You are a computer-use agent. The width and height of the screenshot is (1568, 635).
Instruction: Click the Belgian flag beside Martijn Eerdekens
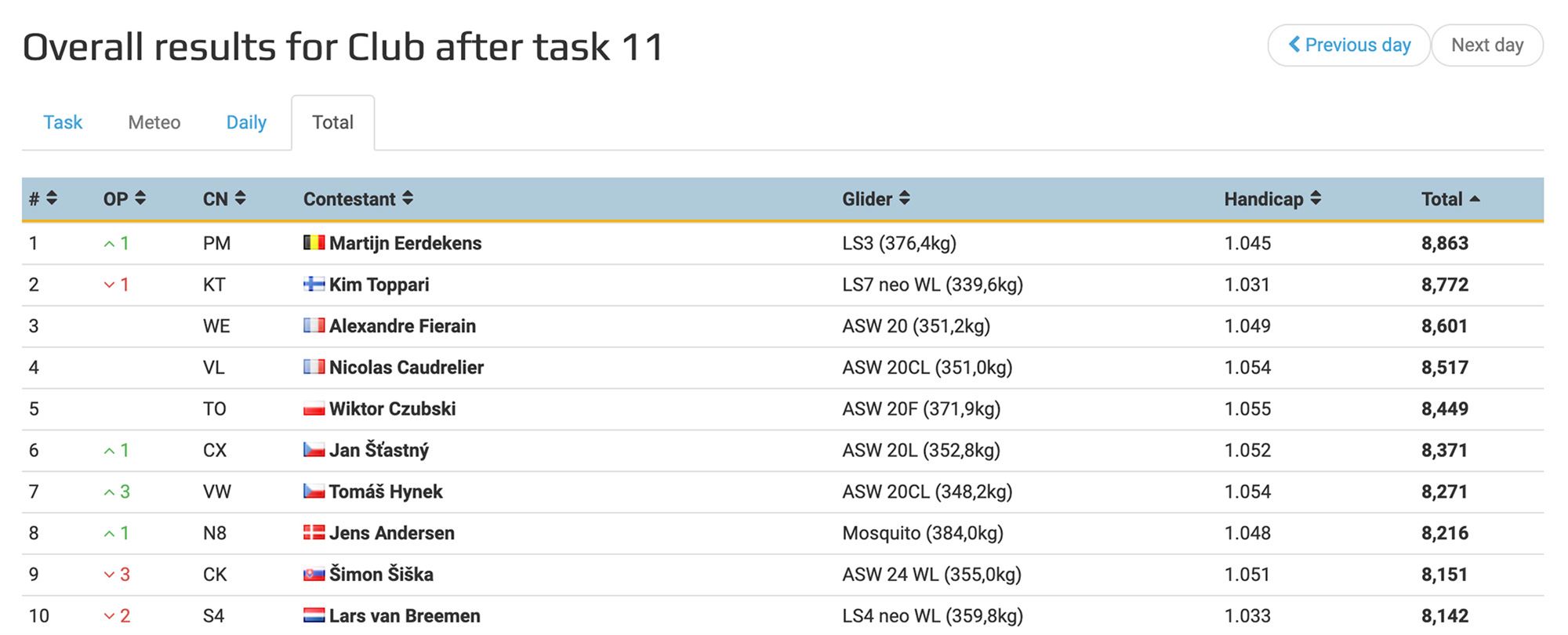tap(314, 243)
